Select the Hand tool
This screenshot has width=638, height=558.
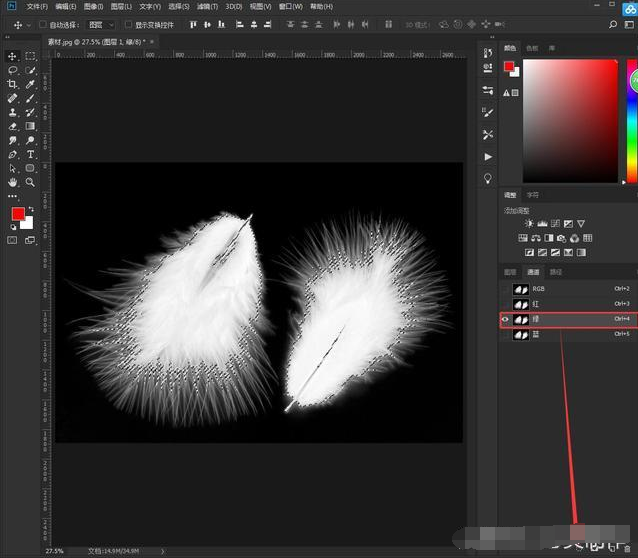[x=12, y=183]
